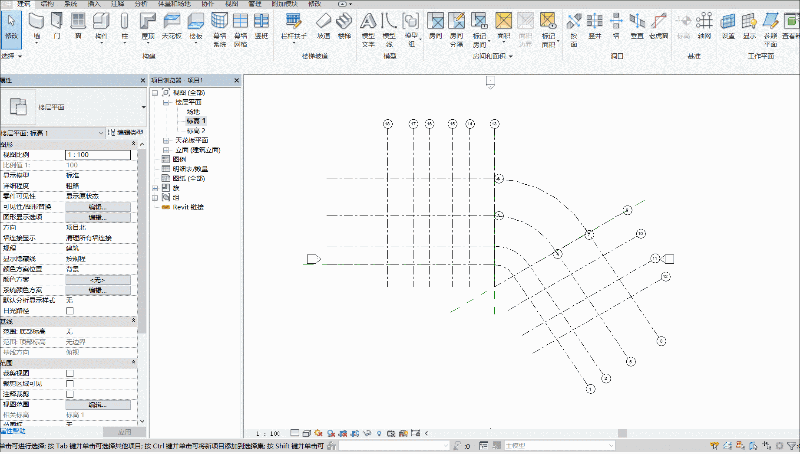
Task: Open the 楼层平面 type selector dropdown
Action: pos(73,107)
